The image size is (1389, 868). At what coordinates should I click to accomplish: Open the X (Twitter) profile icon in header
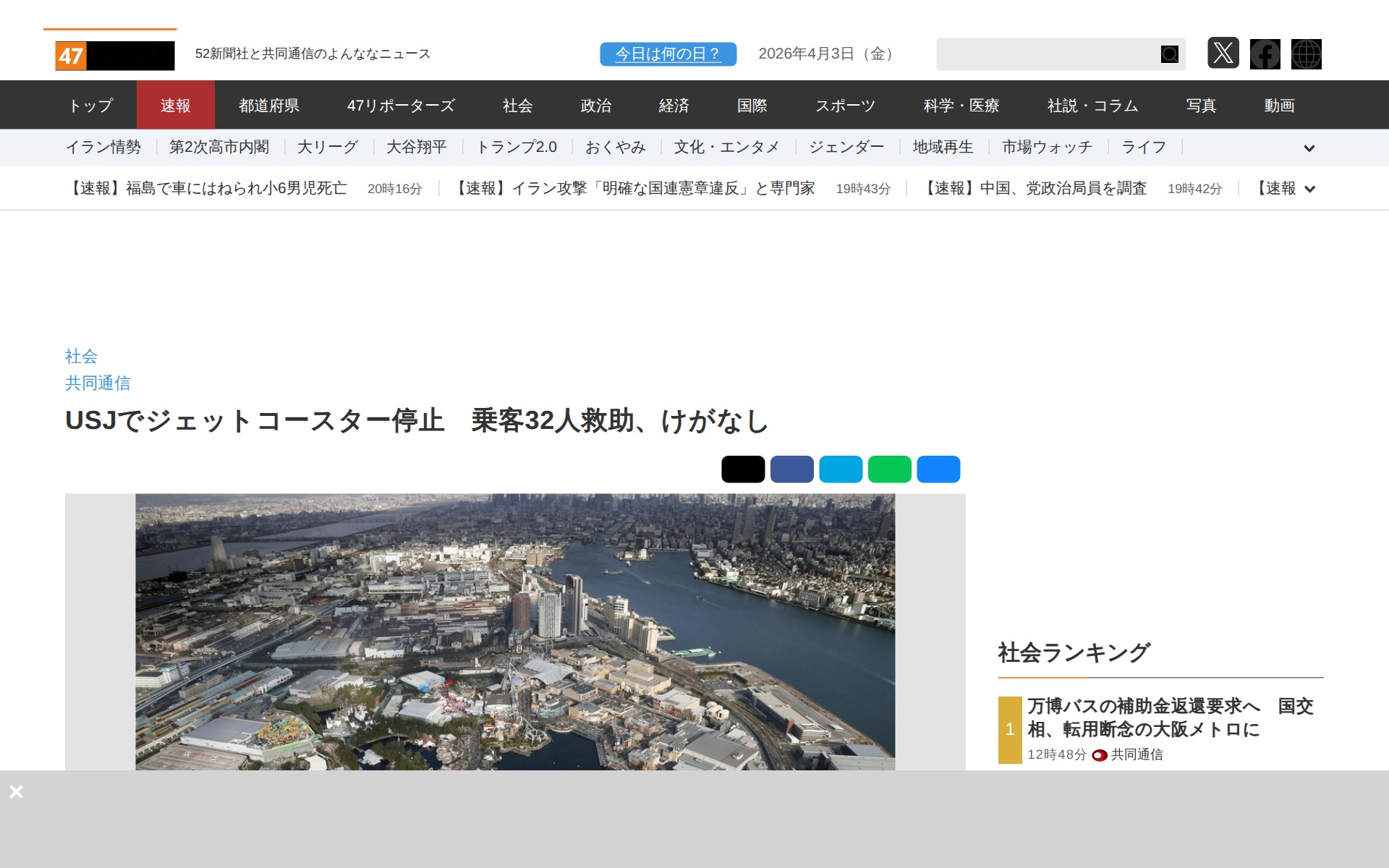point(1223,54)
